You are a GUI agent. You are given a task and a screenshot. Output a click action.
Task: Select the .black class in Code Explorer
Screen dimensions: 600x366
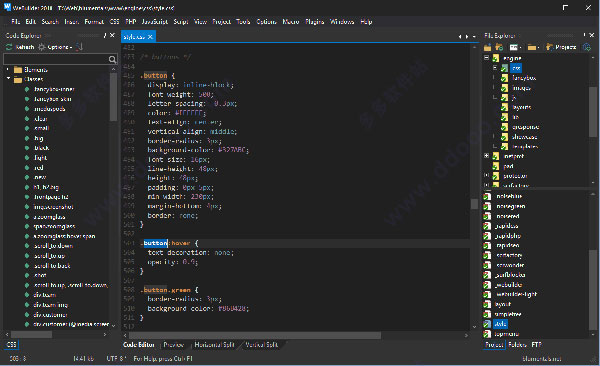[41, 148]
